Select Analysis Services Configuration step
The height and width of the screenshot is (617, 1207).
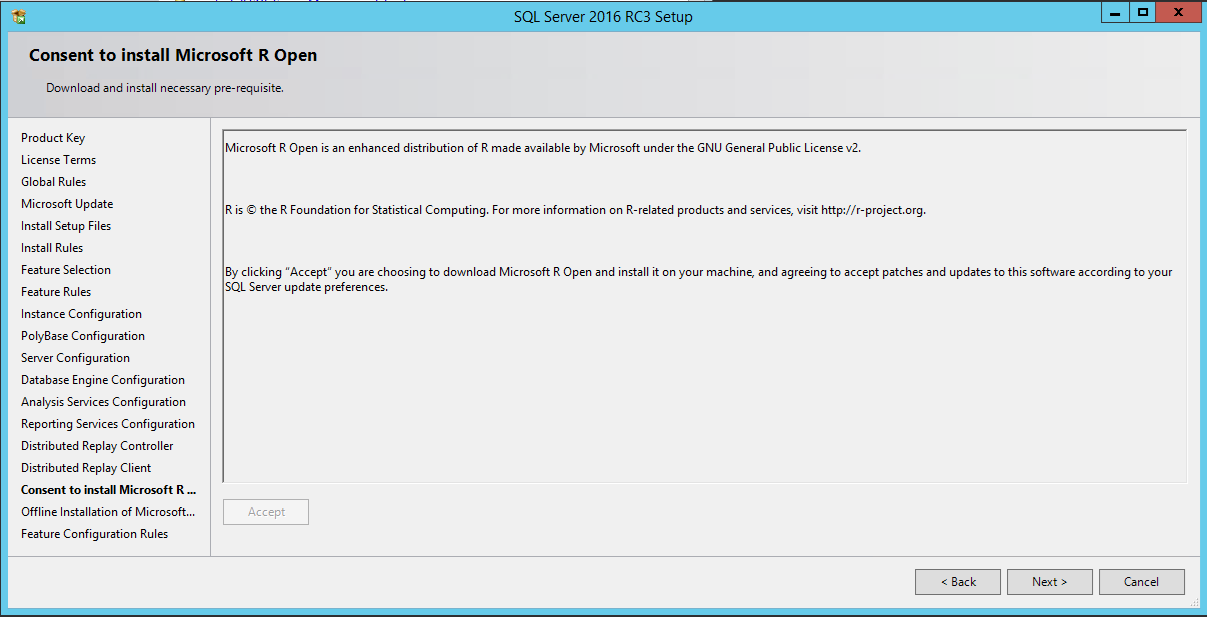pos(104,402)
